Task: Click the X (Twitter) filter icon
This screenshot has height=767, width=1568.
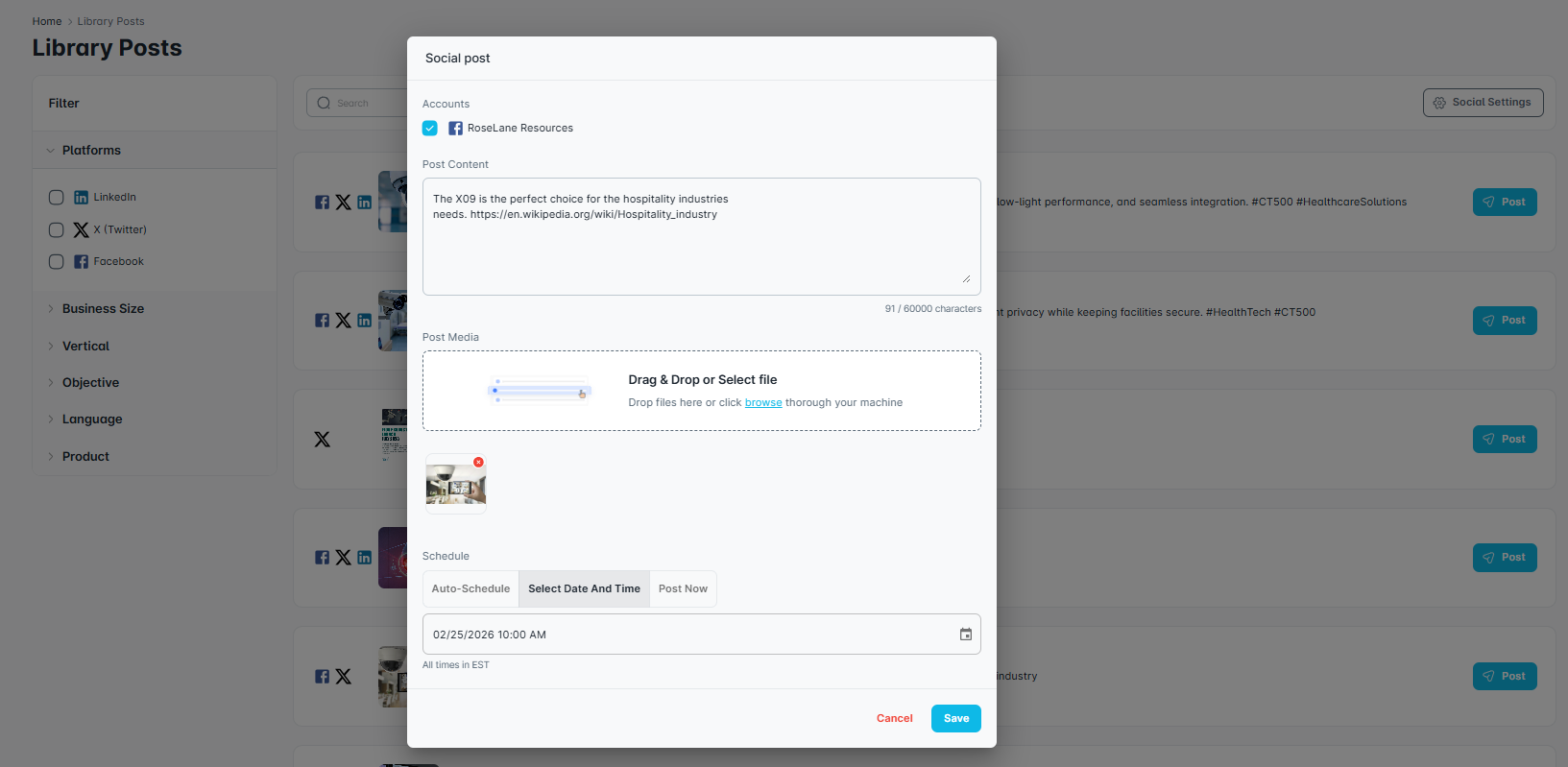Action: pyautogui.click(x=82, y=230)
